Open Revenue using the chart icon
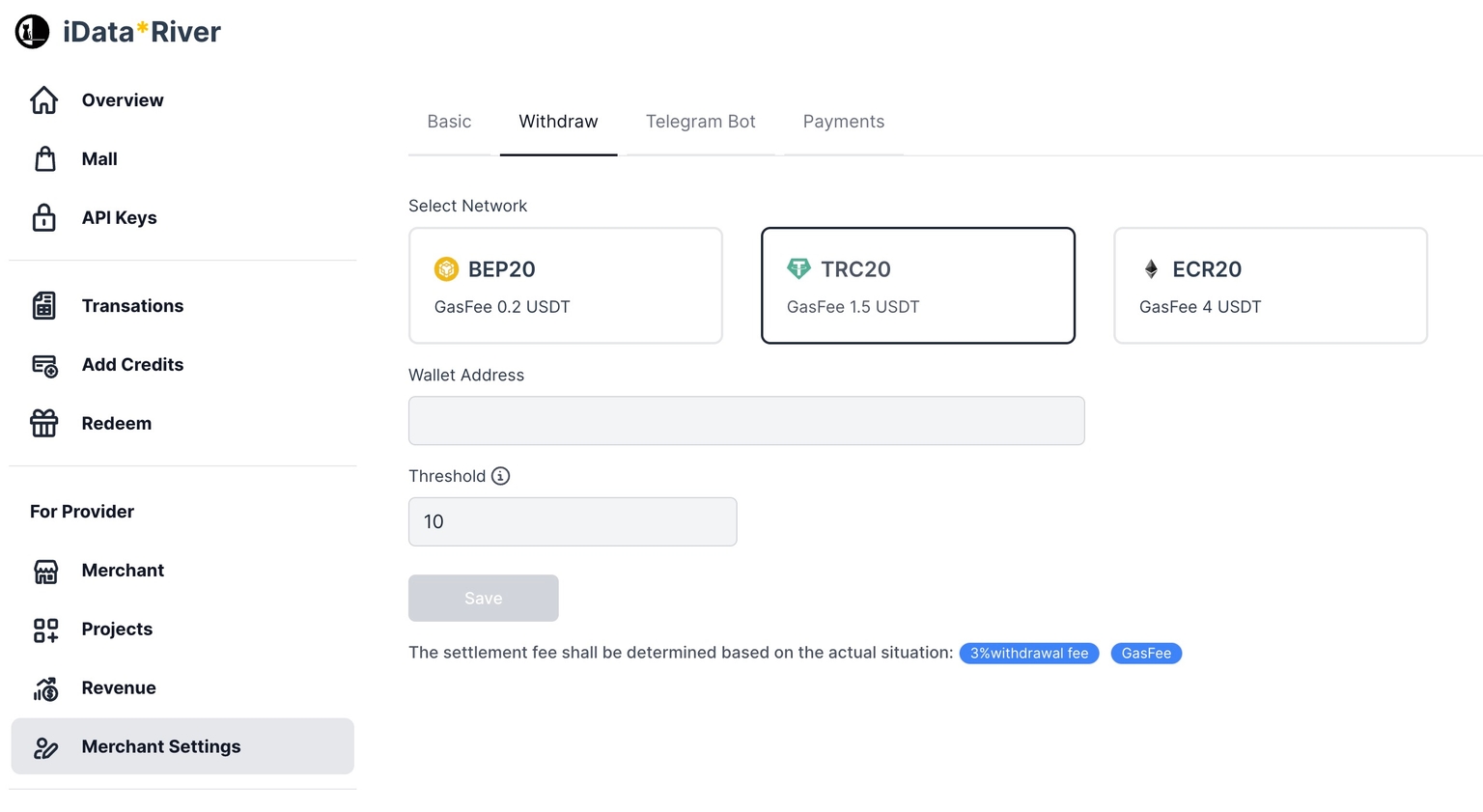This screenshot has height=812, width=1483. point(45,688)
